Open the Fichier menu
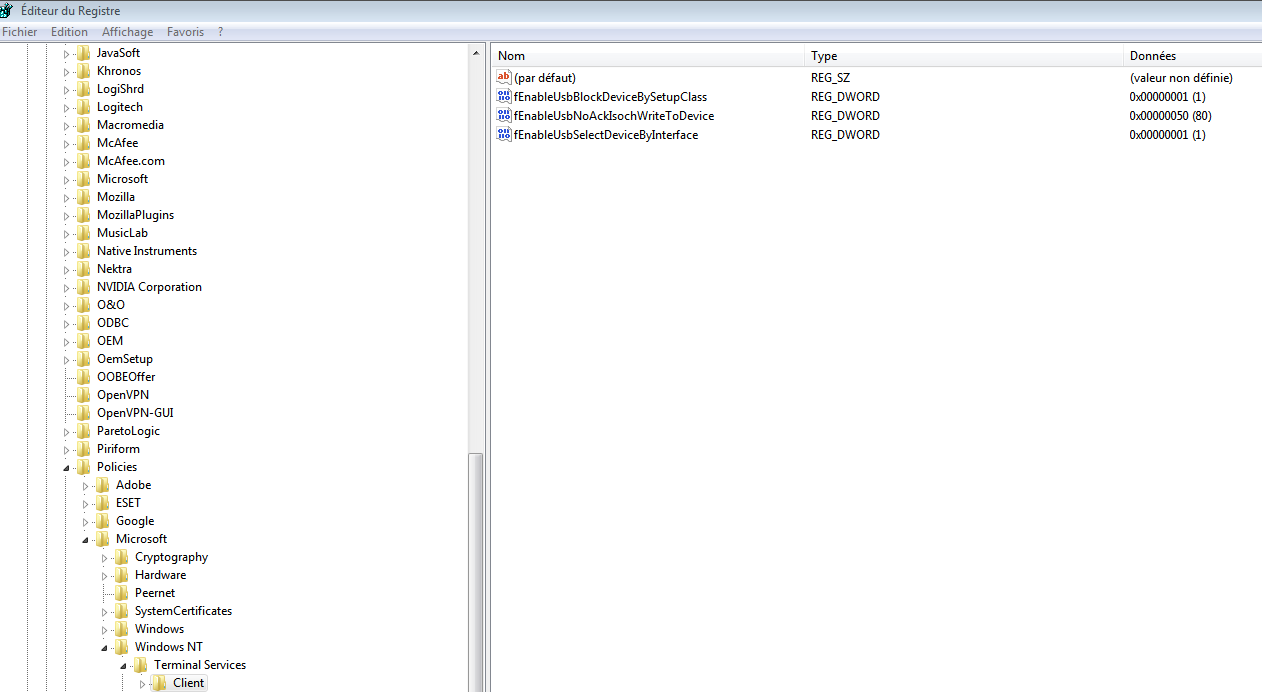Screen dimensions: 1262x692 [x=19, y=31]
